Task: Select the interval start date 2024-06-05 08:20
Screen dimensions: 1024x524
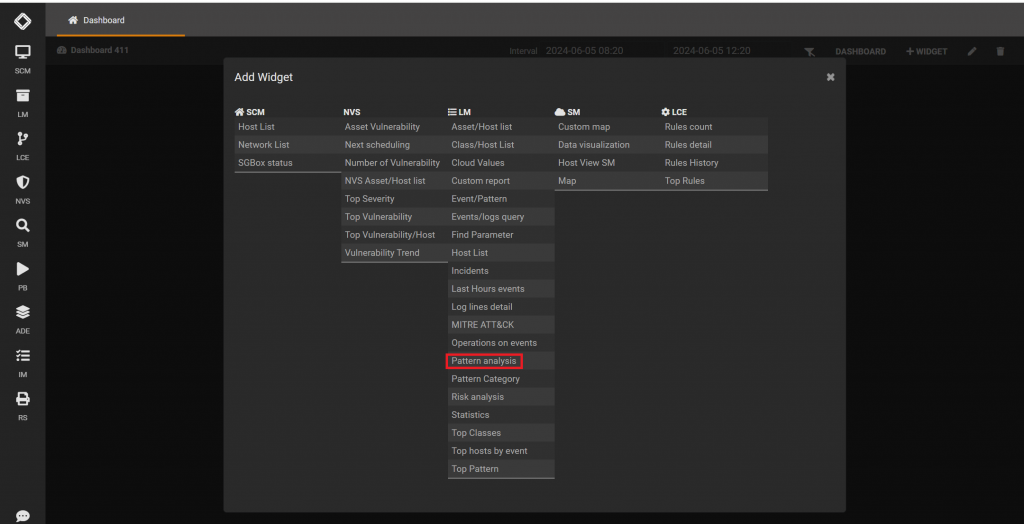Action: pyautogui.click(x=584, y=50)
